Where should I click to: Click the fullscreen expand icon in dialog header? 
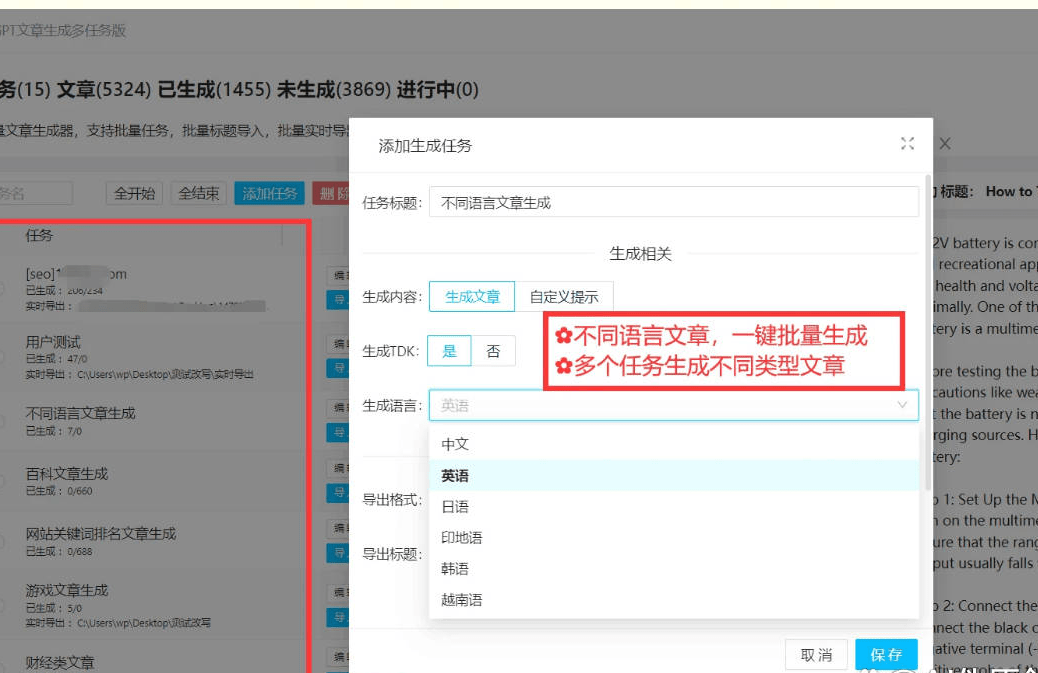click(907, 144)
